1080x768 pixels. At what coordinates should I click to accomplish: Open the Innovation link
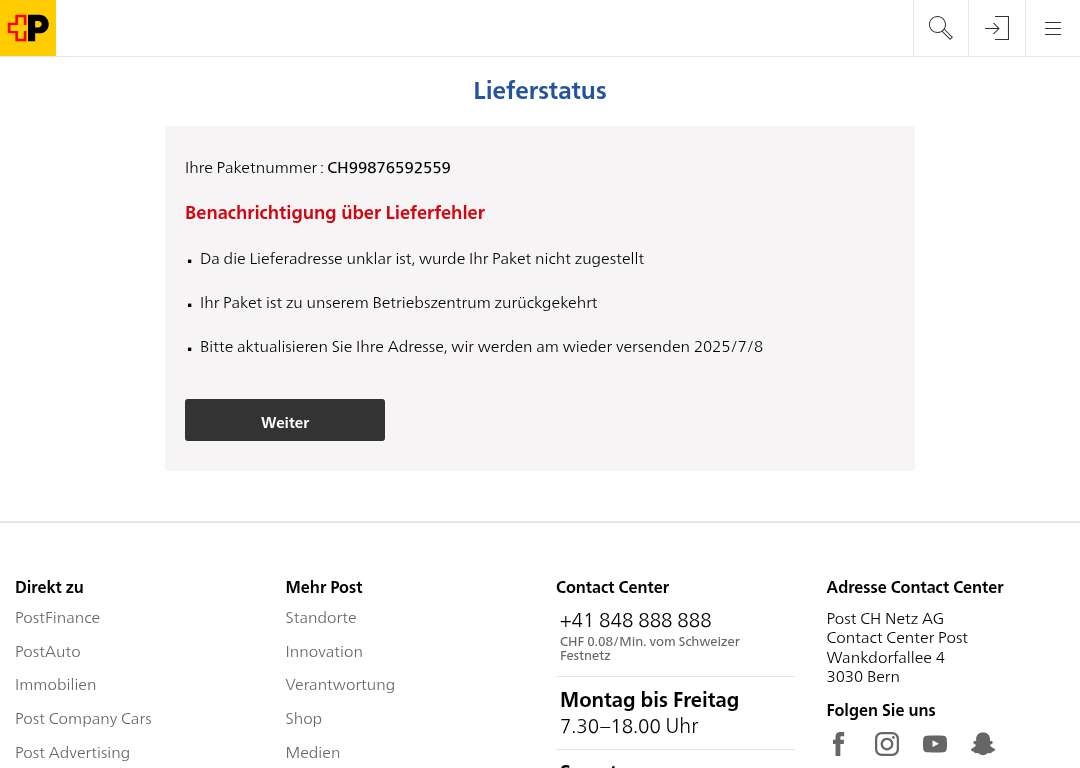(x=324, y=652)
